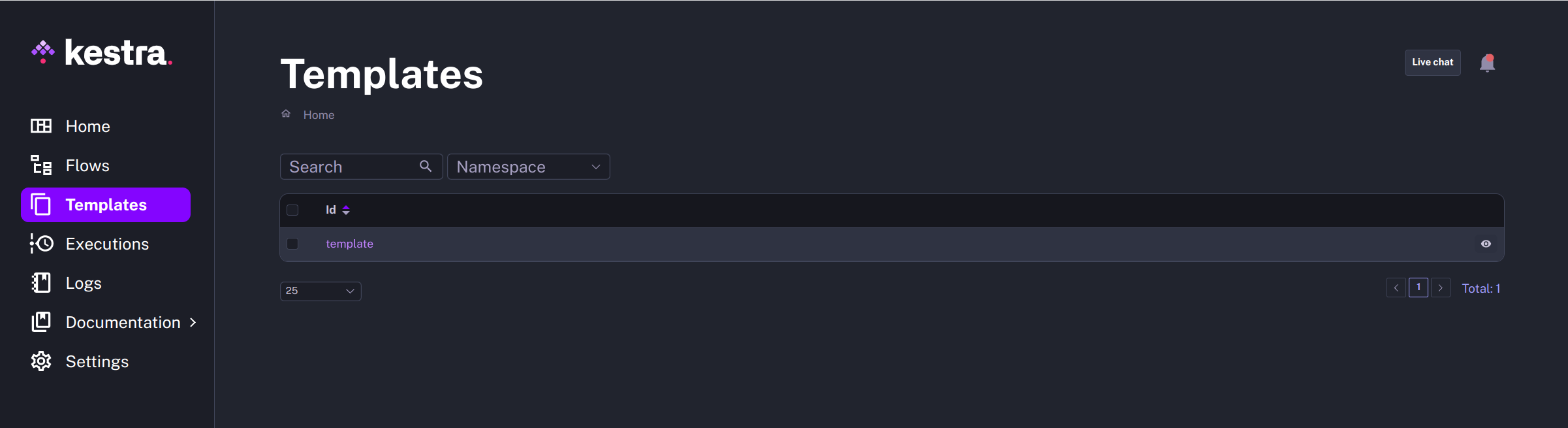Select all templates via header checkbox

(292, 210)
